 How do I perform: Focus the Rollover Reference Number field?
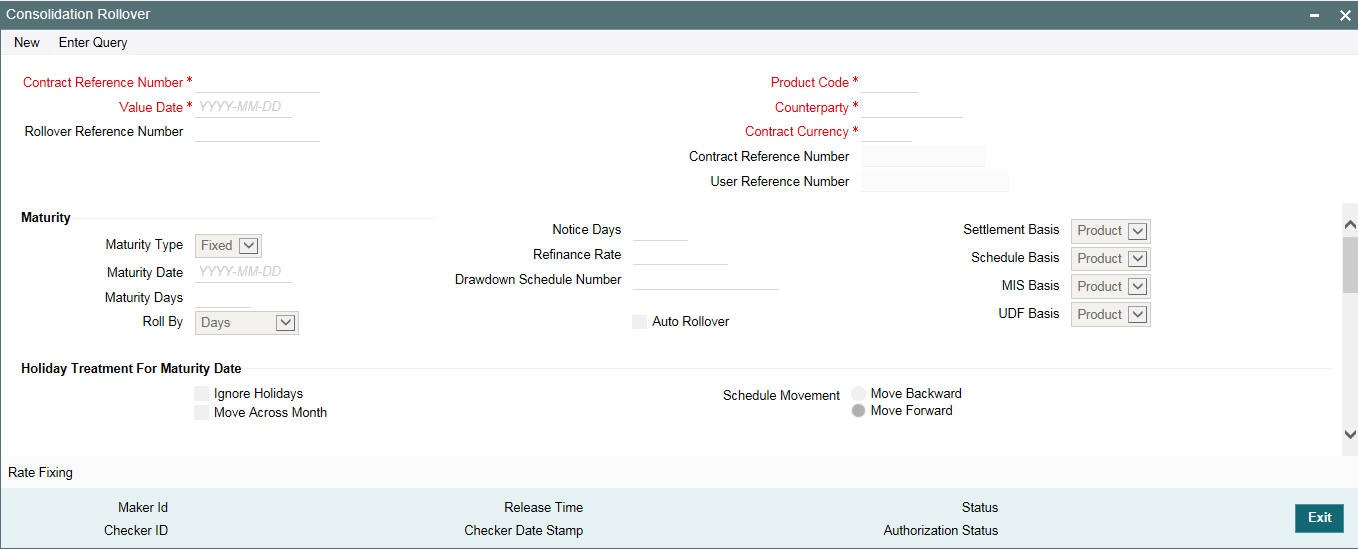click(x=257, y=131)
